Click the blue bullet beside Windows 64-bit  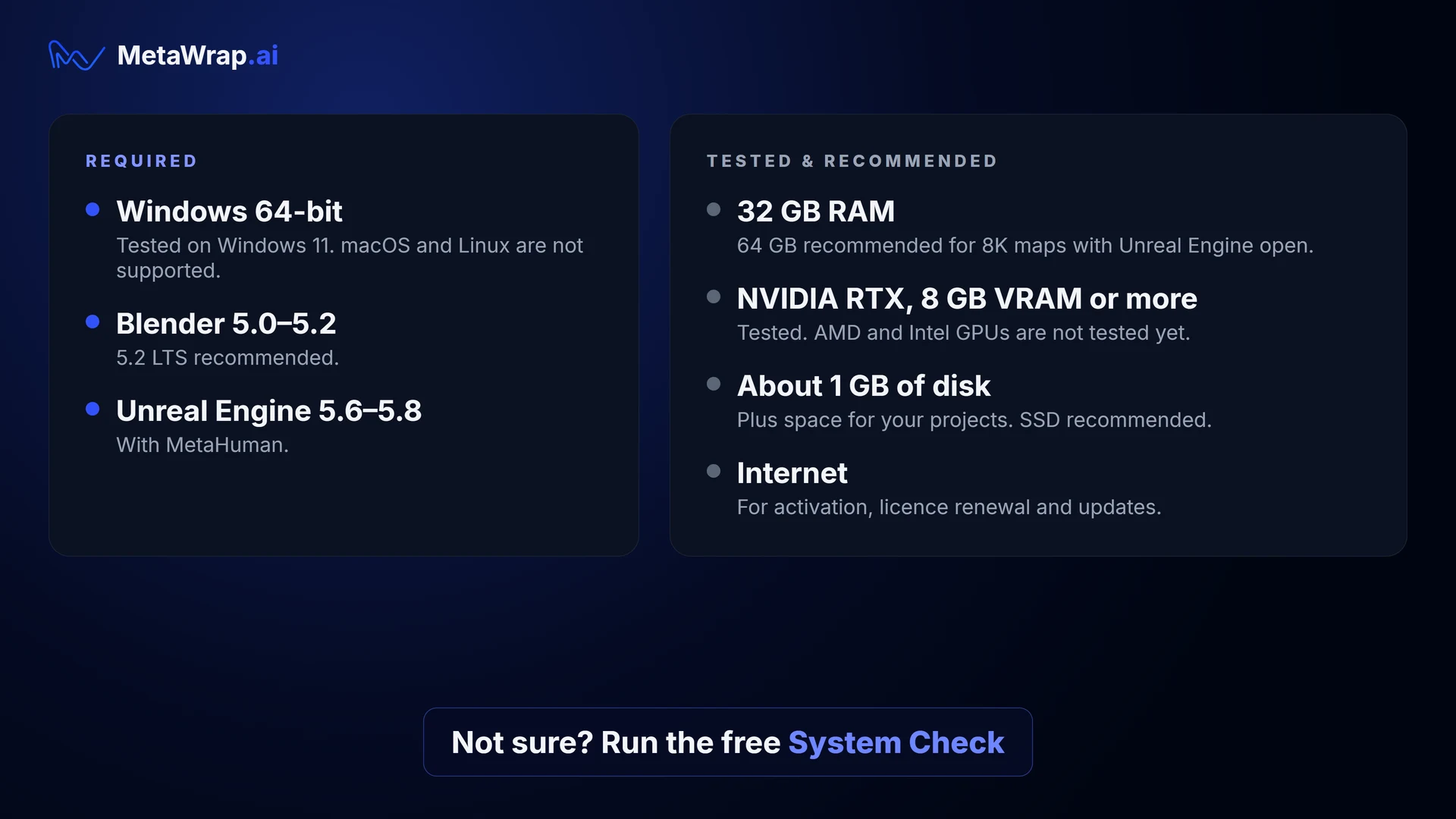tap(93, 209)
